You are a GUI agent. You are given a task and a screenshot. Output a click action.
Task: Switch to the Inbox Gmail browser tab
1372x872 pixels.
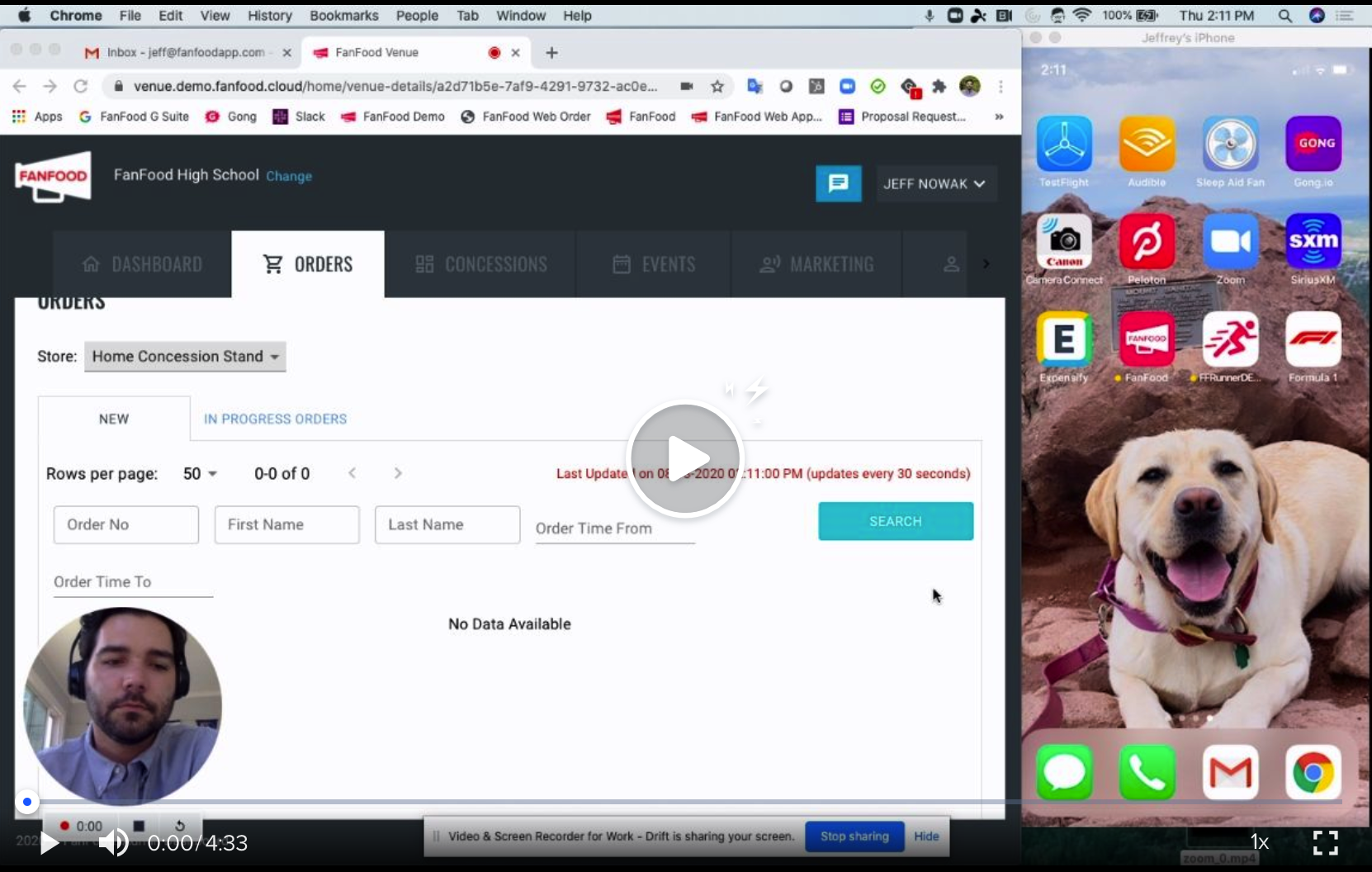188,52
